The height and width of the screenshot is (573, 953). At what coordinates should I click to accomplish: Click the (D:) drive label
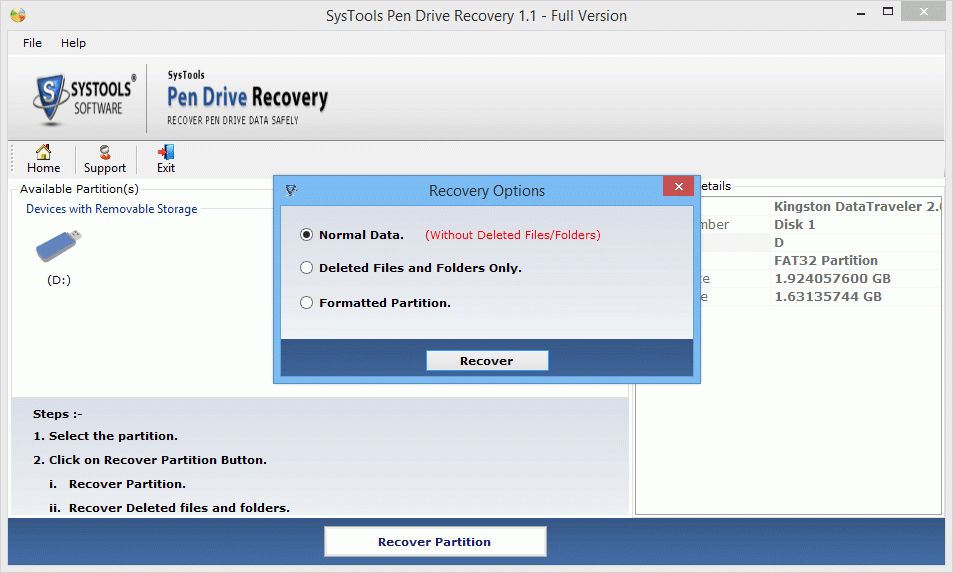click(59, 280)
